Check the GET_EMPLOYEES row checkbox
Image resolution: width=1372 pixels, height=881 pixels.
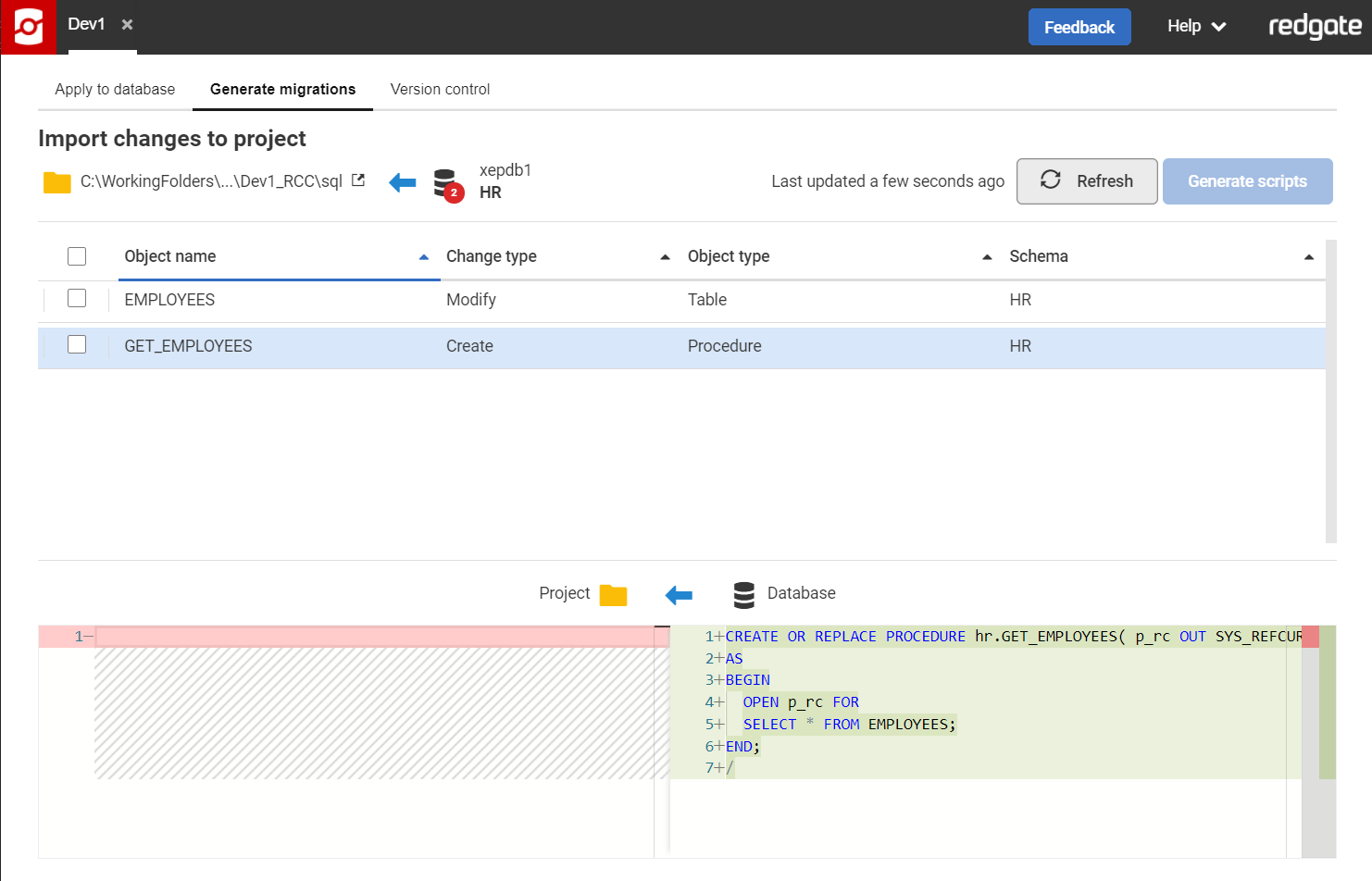coord(77,345)
